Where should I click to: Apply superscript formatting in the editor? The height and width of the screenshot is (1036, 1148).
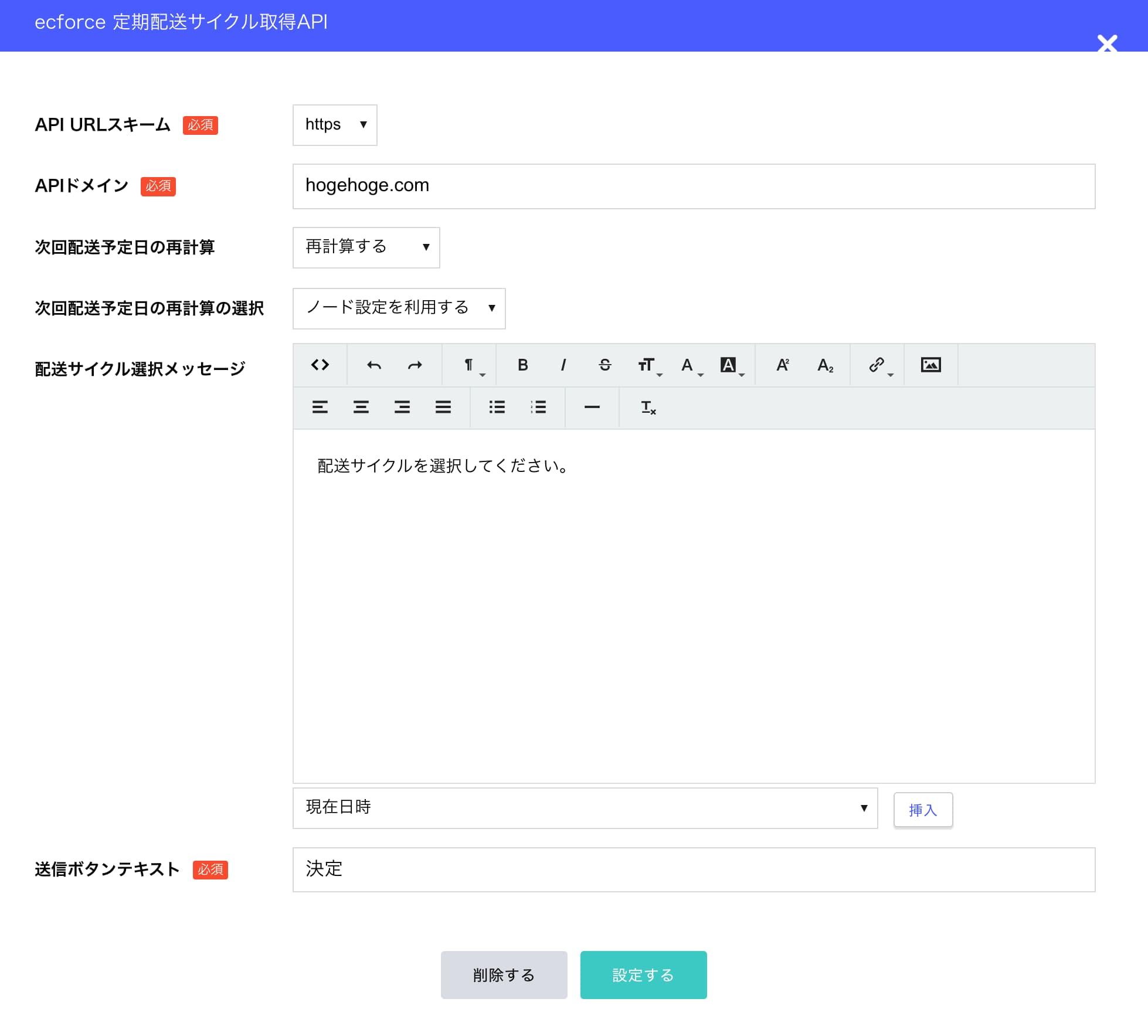[783, 365]
